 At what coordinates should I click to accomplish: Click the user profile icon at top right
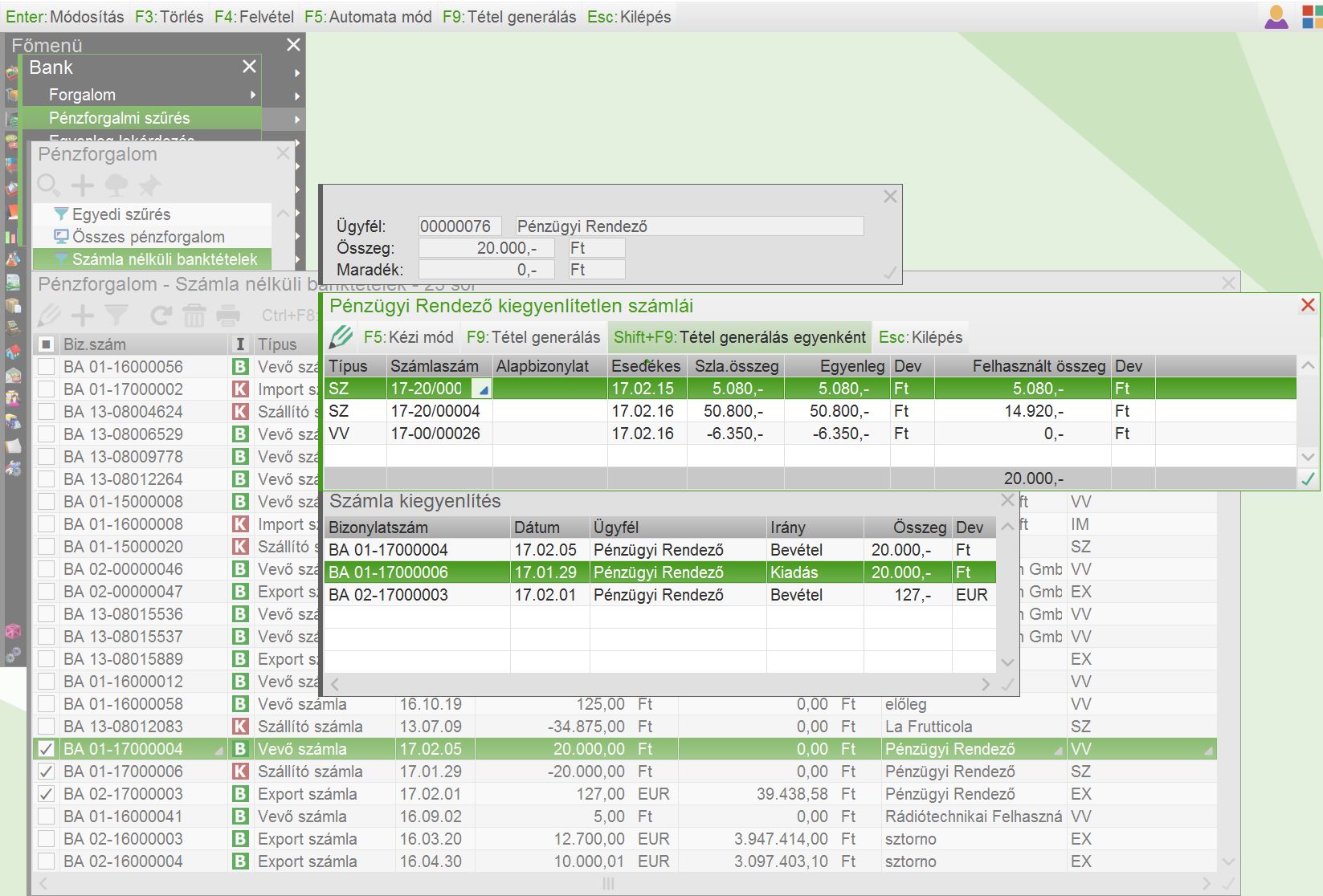tap(1276, 17)
